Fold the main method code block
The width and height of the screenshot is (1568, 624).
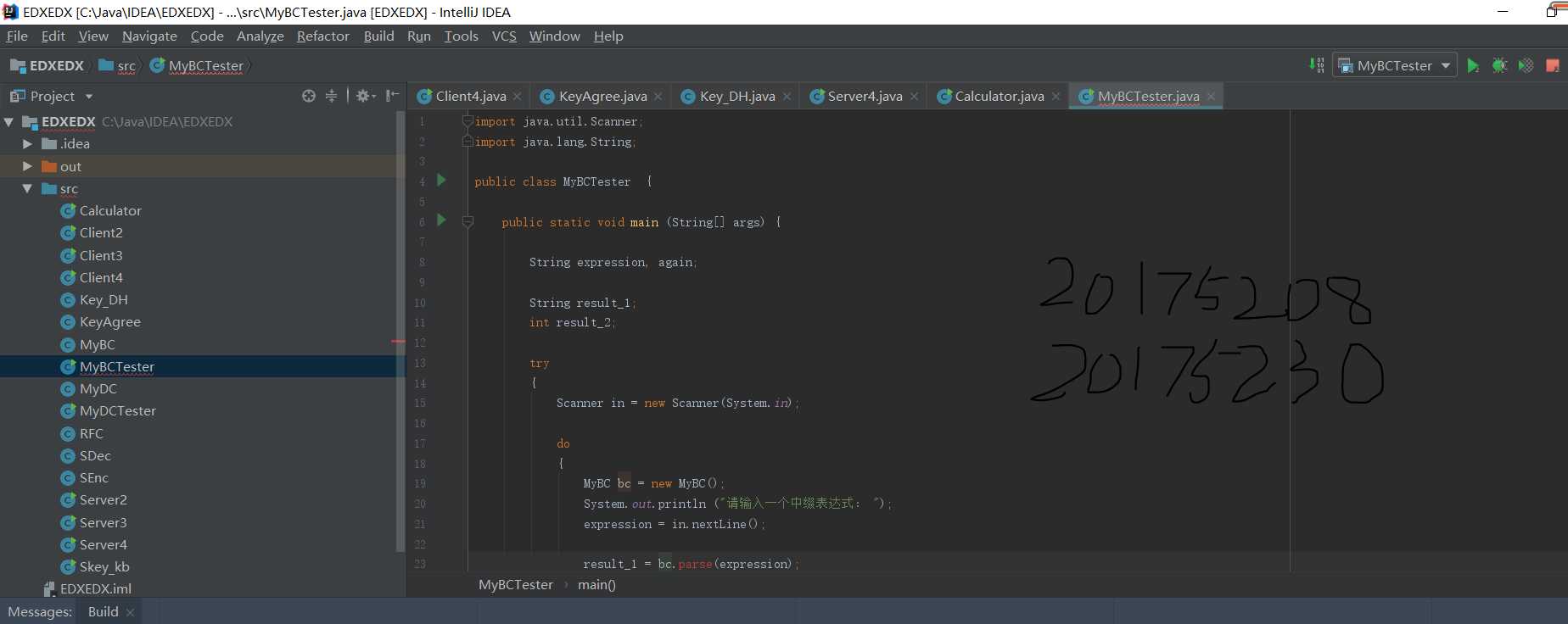(468, 222)
